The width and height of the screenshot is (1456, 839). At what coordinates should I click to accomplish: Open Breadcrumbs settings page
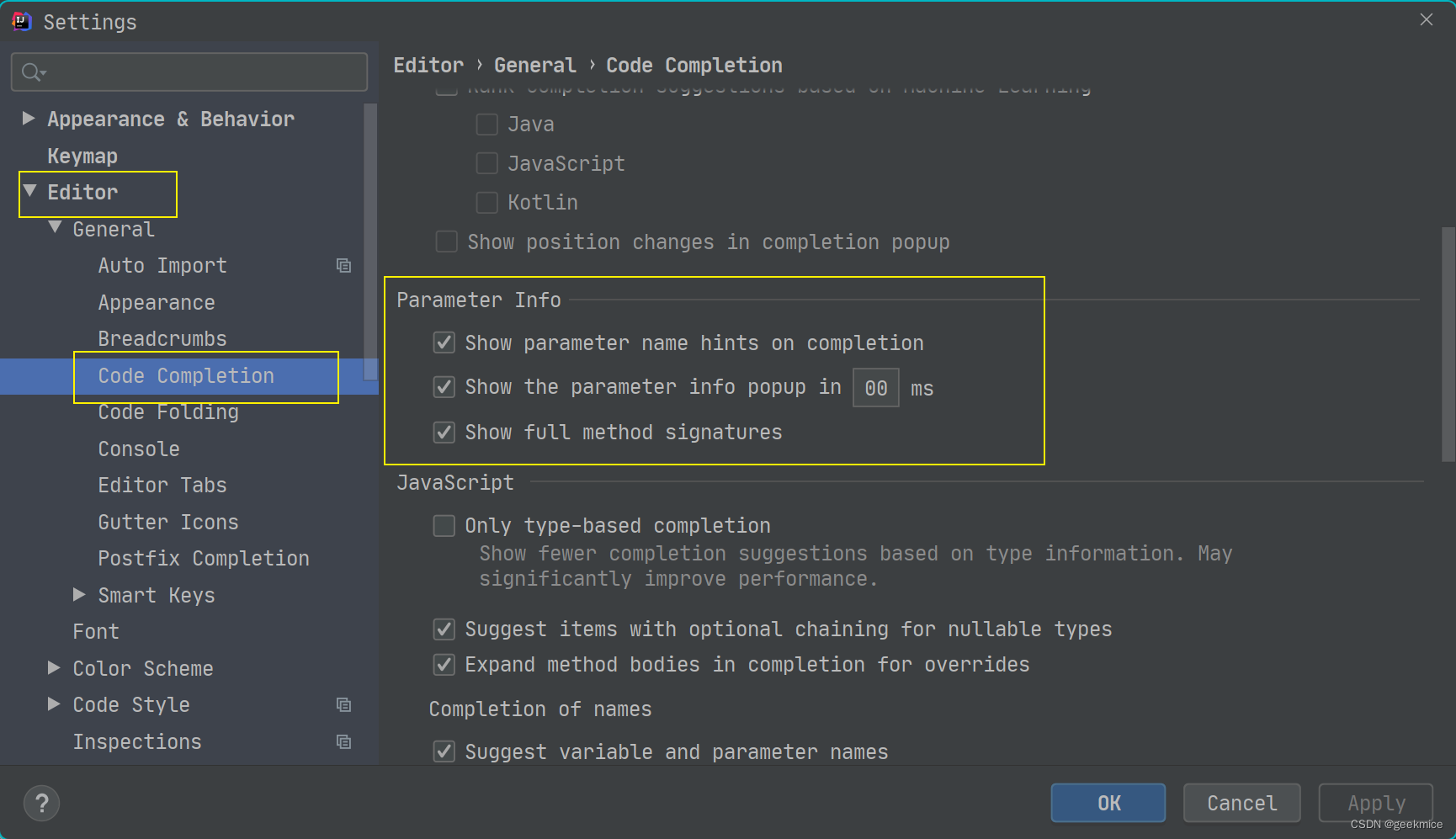pos(162,339)
